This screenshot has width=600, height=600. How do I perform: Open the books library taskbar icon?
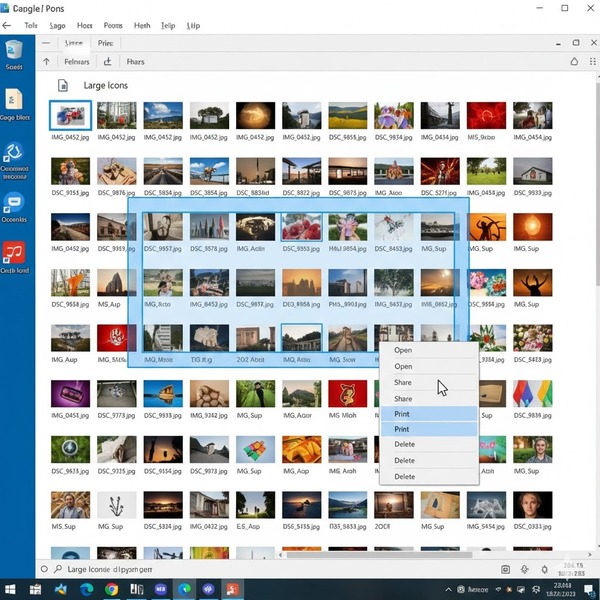coord(137,589)
